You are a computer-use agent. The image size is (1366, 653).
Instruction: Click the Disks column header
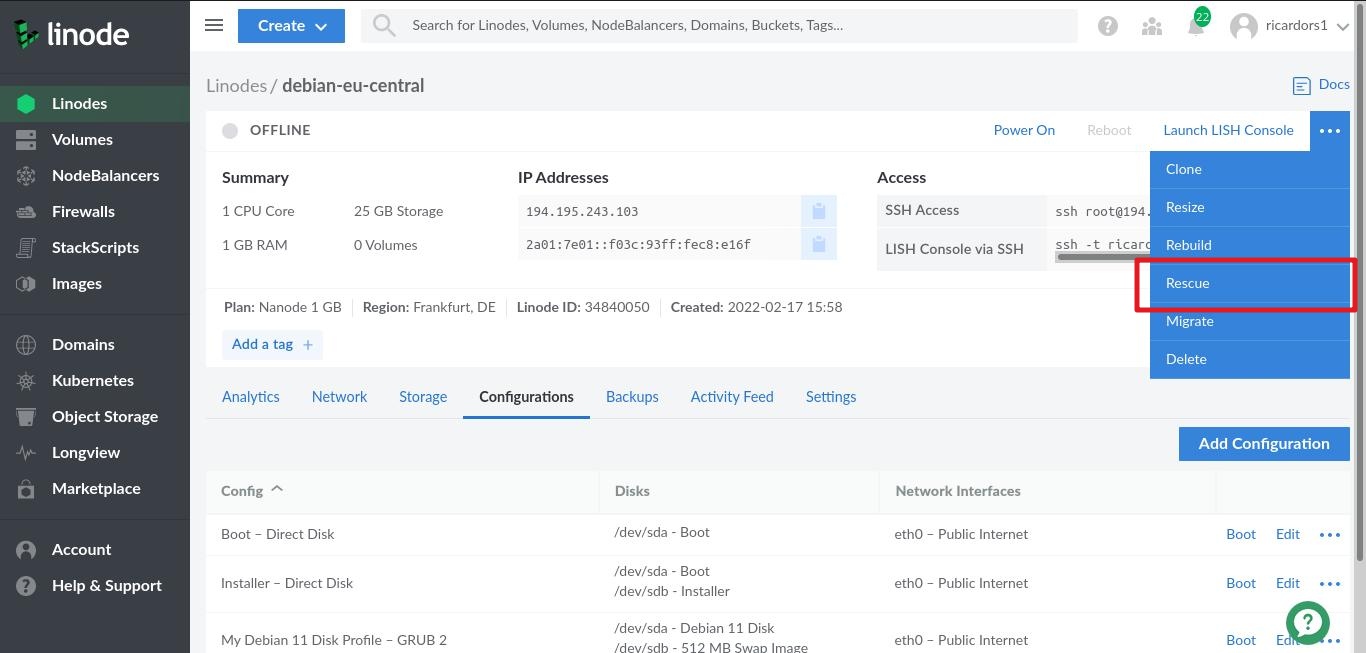coord(632,491)
